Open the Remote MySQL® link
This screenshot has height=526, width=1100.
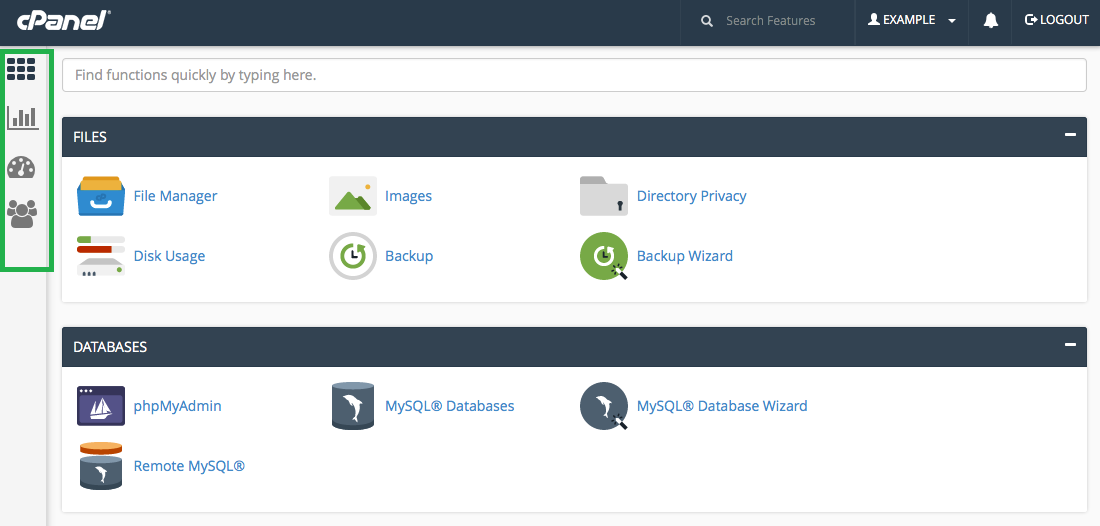[x=189, y=466]
